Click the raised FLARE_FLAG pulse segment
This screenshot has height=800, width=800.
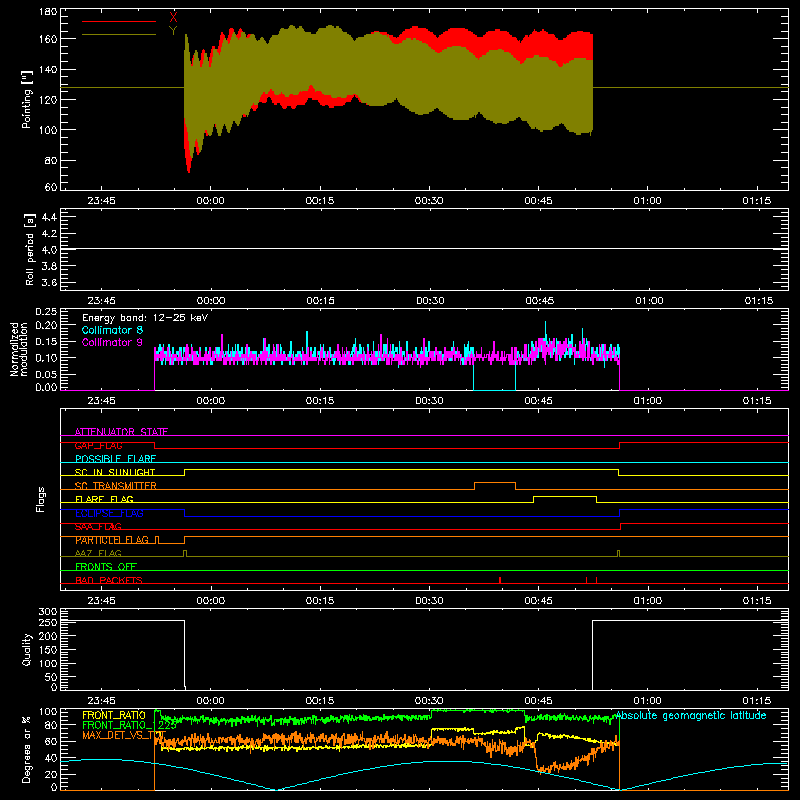(x=565, y=496)
